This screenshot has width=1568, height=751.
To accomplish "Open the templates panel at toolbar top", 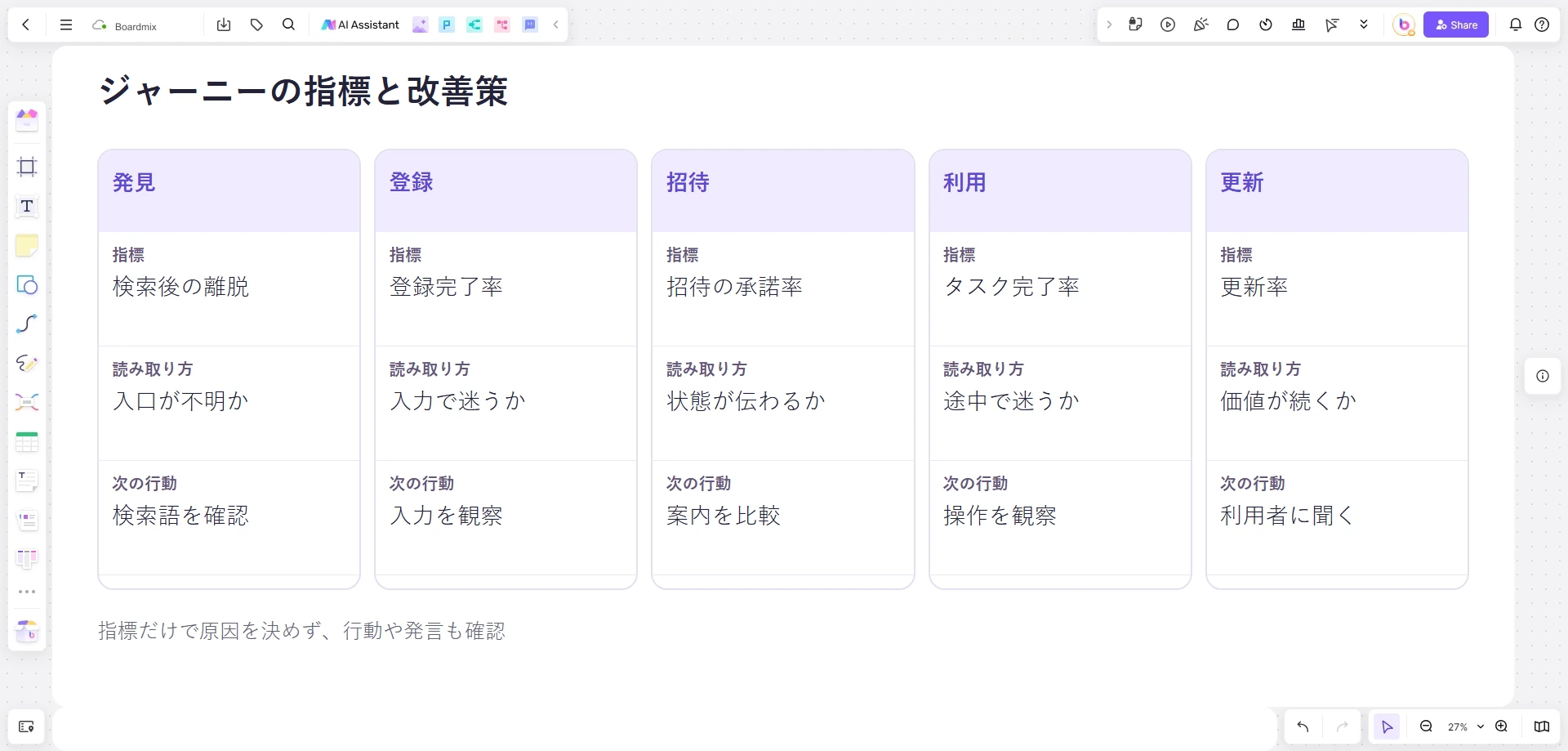I will pyautogui.click(x=27, y=120).
